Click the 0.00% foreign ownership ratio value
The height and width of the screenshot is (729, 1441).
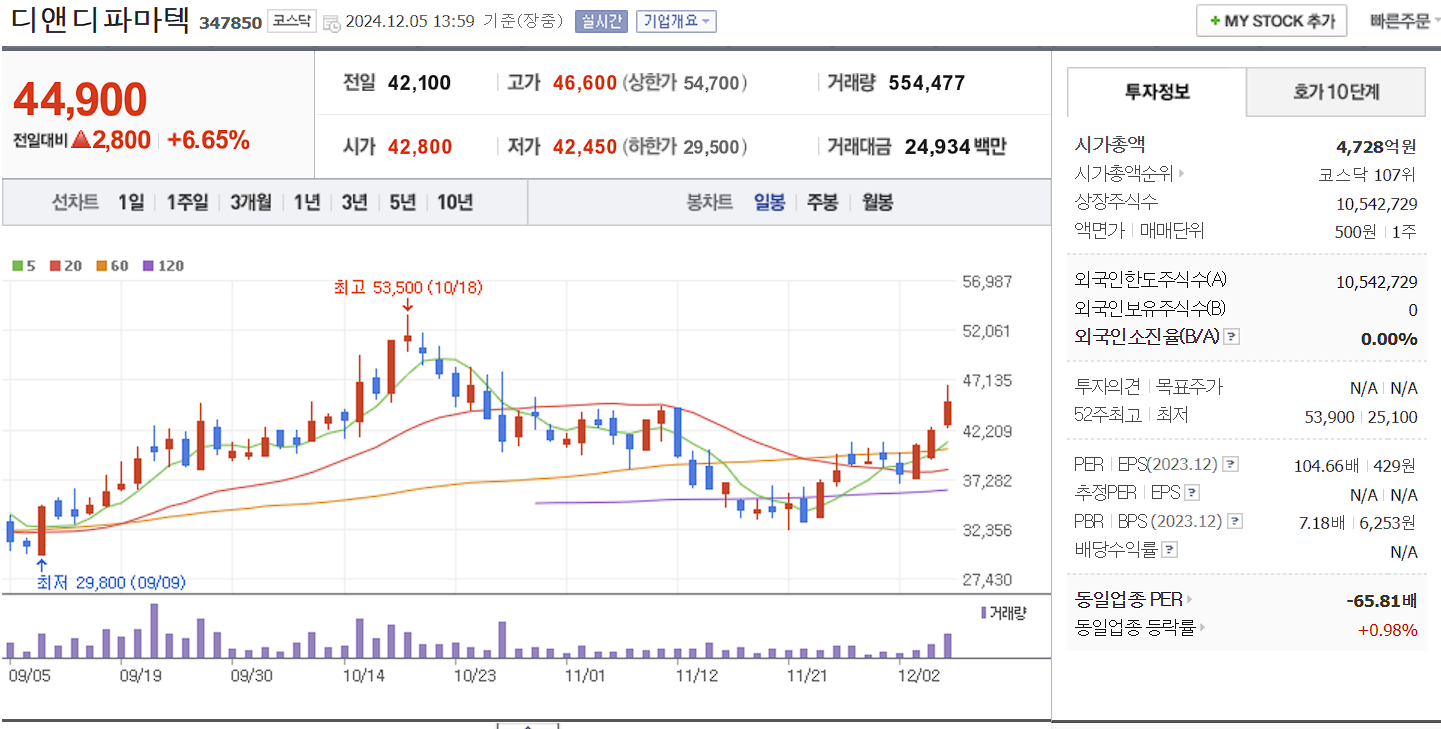[1389, 338]
